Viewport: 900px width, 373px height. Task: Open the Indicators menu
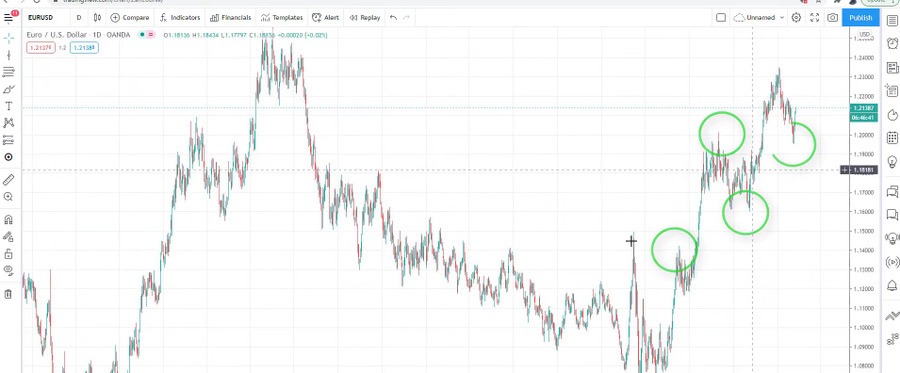[x=180, y=18]
